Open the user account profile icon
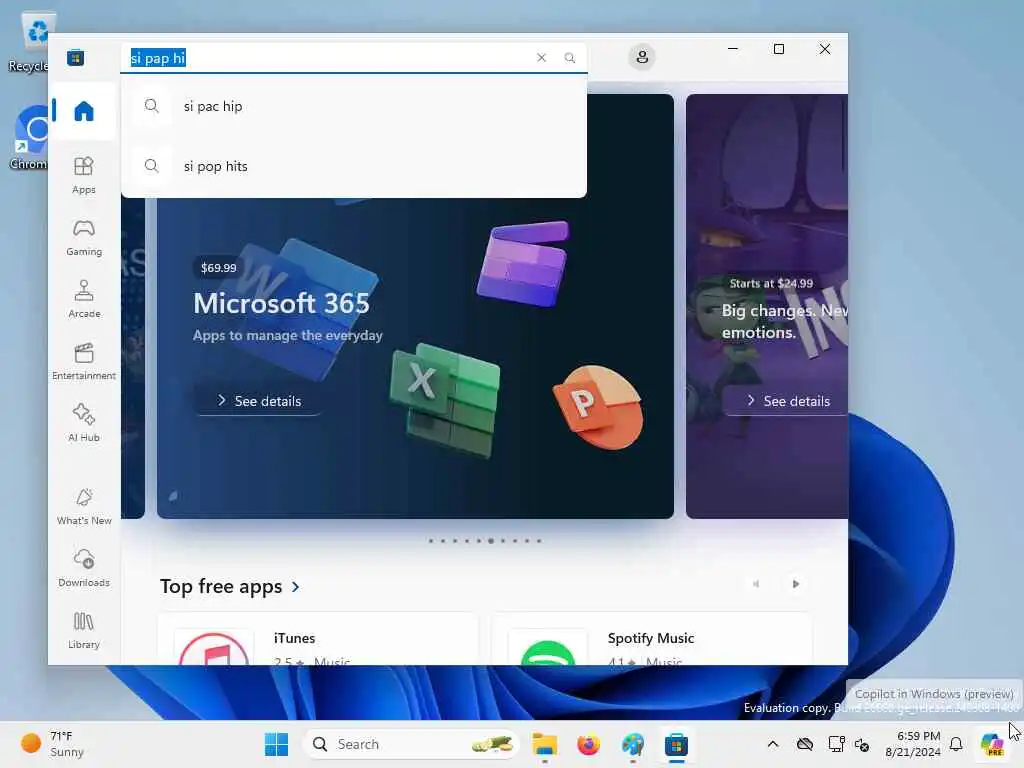Screen dimensions: 1024x768 click(642, 57)
